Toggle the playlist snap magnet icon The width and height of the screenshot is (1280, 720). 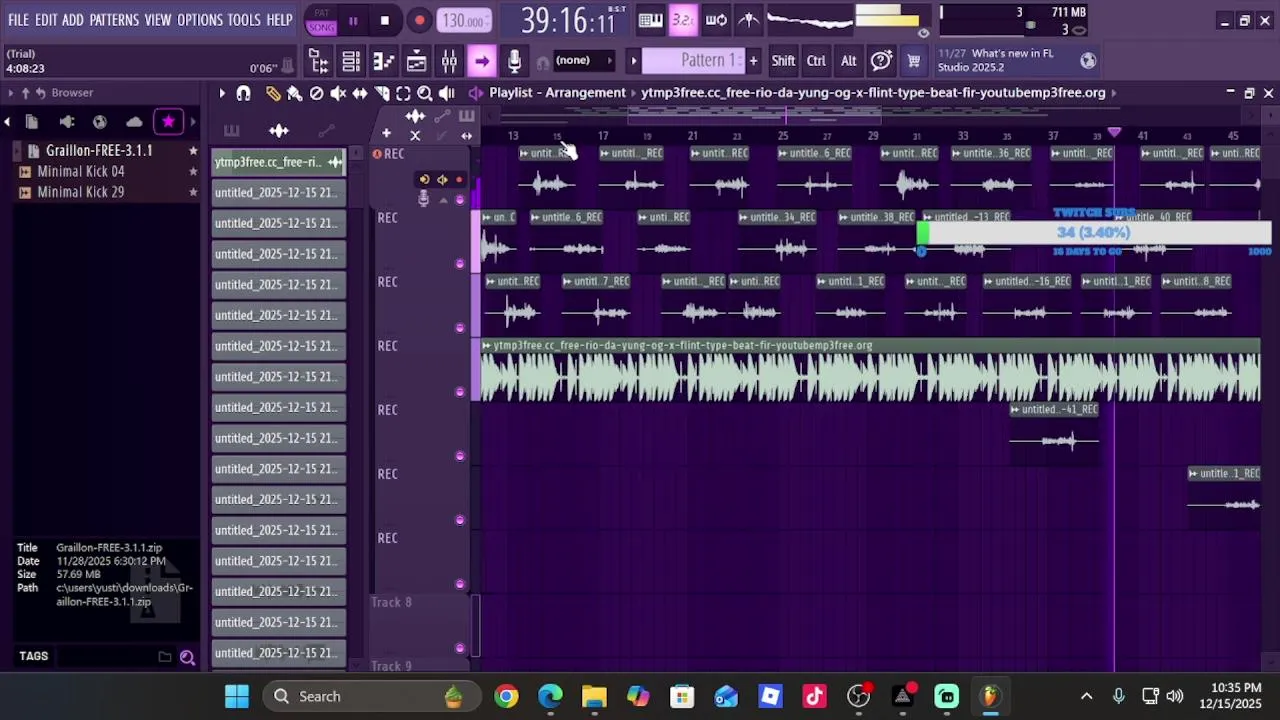coord(243,93)
